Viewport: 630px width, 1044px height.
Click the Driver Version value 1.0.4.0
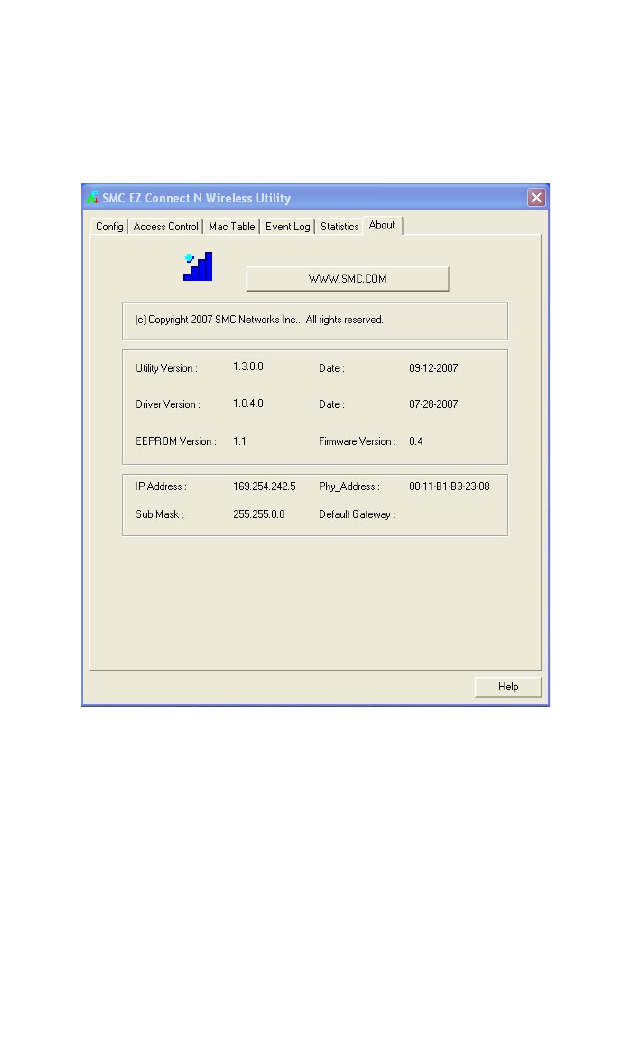tap(248, 403)
